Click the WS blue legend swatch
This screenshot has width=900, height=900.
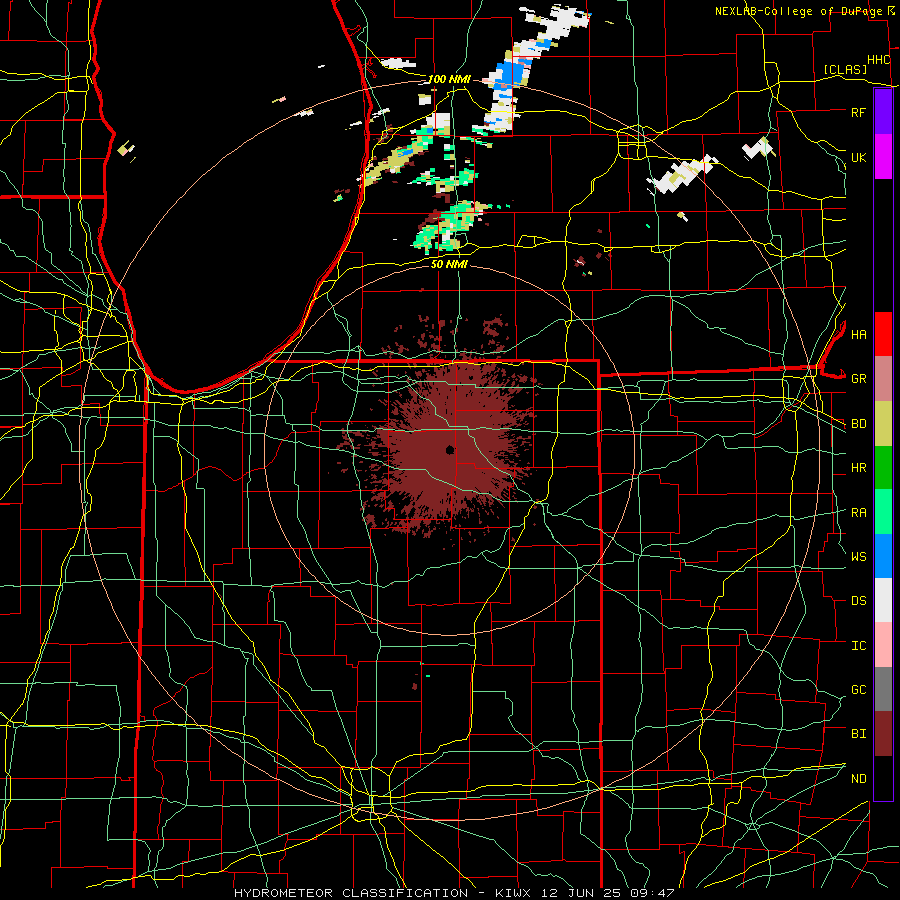tap(883, 556)
